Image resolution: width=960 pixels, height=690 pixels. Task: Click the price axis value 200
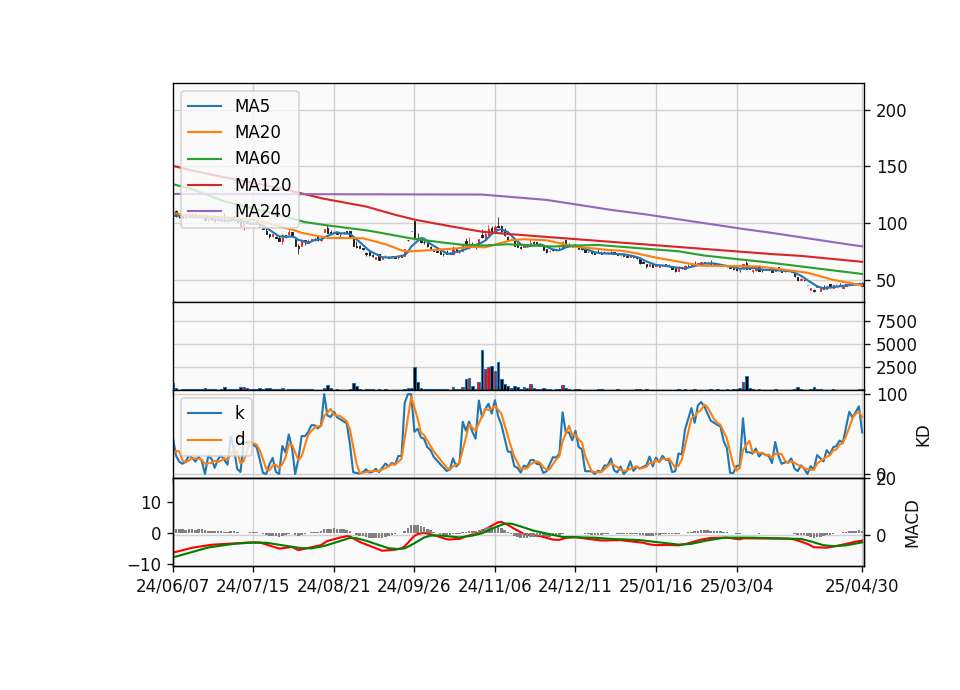tap(891, 111)
